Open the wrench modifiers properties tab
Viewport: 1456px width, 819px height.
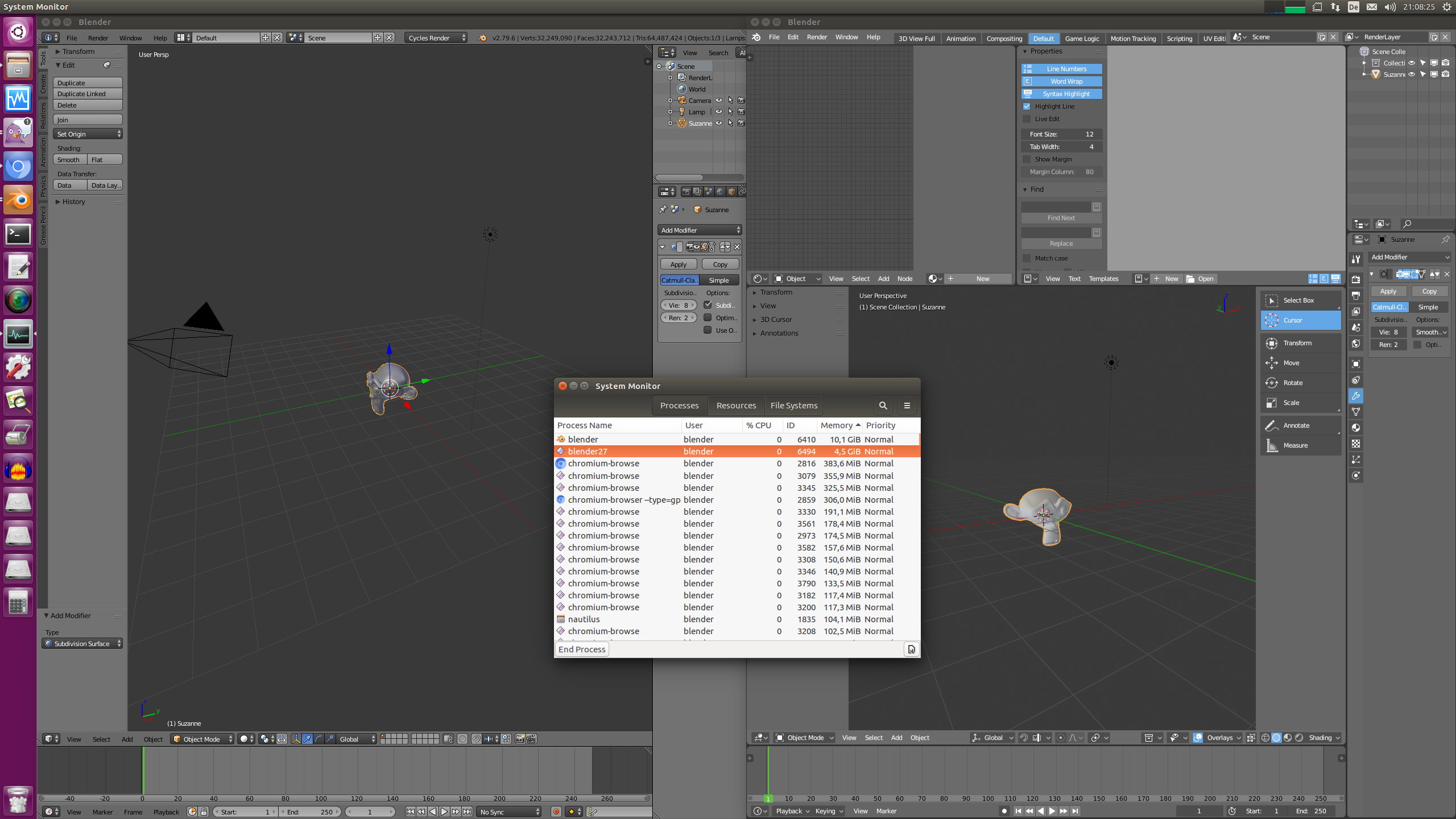1356,396
